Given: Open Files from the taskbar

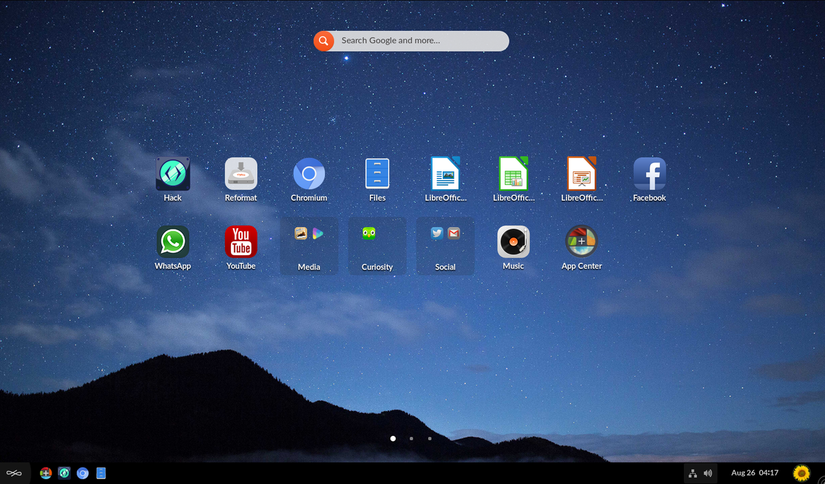Looking at the screenshot, I should [101, 473].
